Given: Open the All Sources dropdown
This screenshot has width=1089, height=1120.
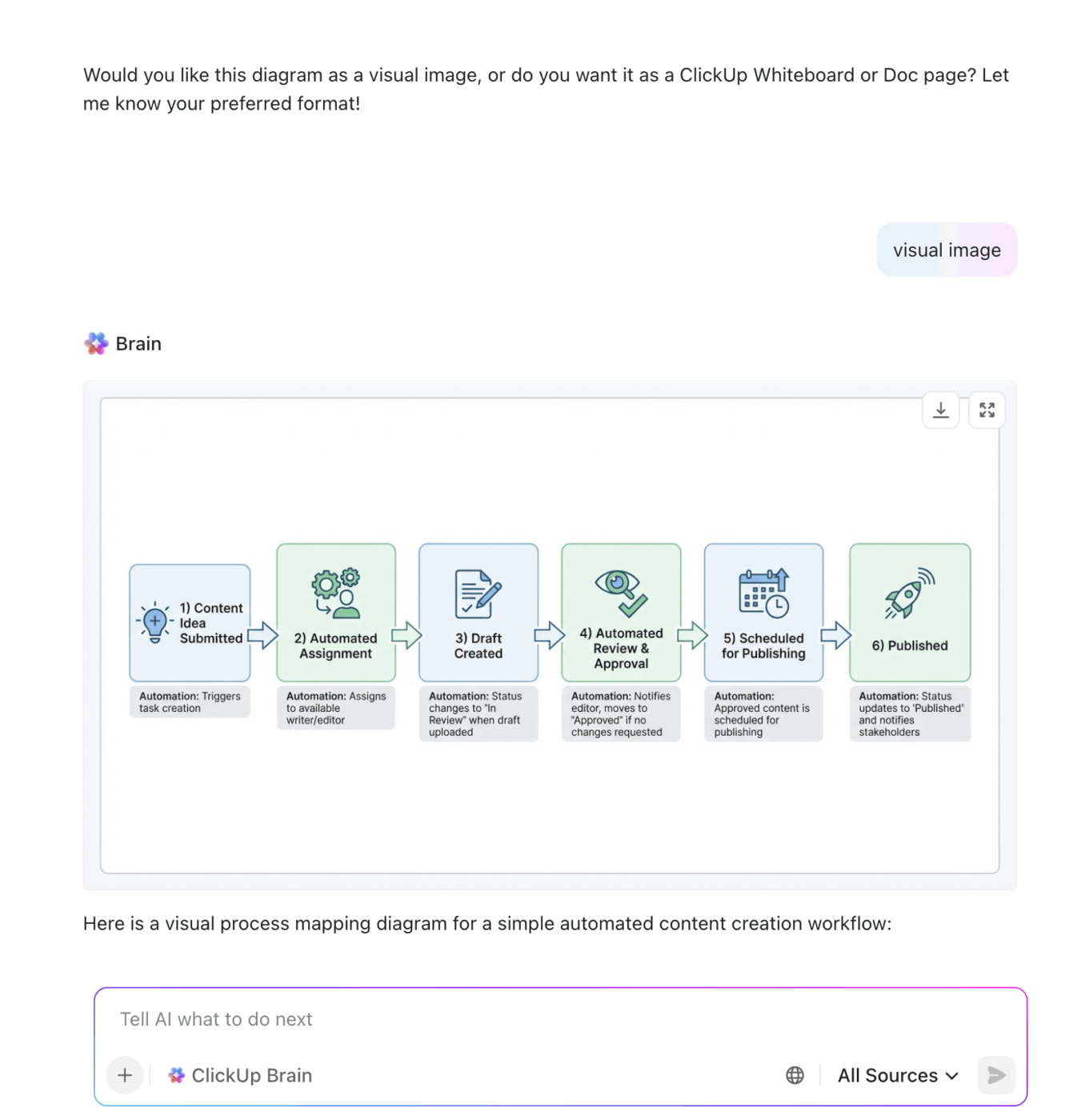Looking at the screenshot, I should pyautogui.click(x=898, y=1075).
